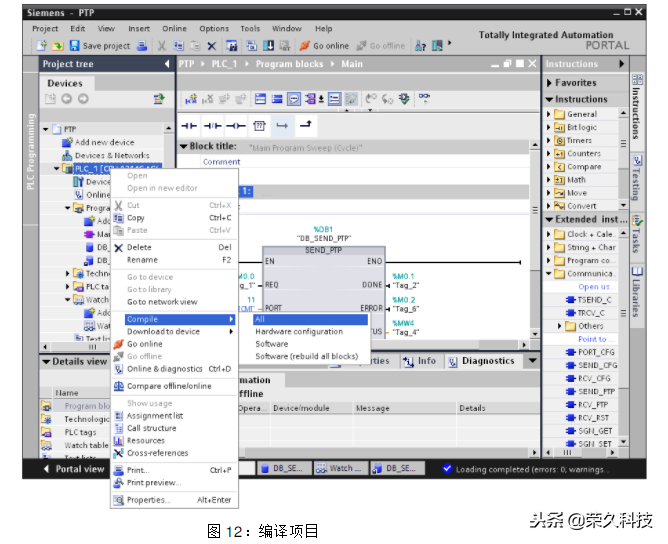The width and height of the screenshot is (668, 544).
Task: Insert an empty box instruction
Action: tap(259, 126)
